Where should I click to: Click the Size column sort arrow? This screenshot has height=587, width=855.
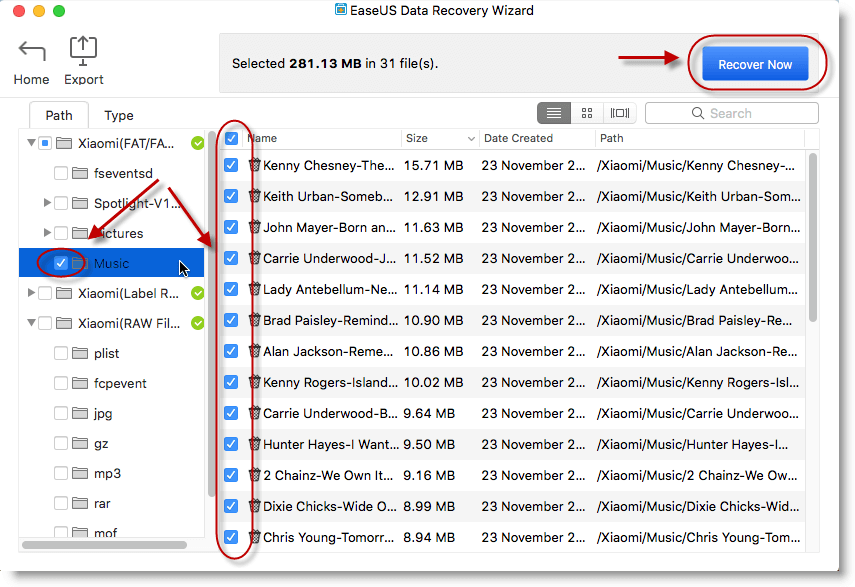pos(471,138)
